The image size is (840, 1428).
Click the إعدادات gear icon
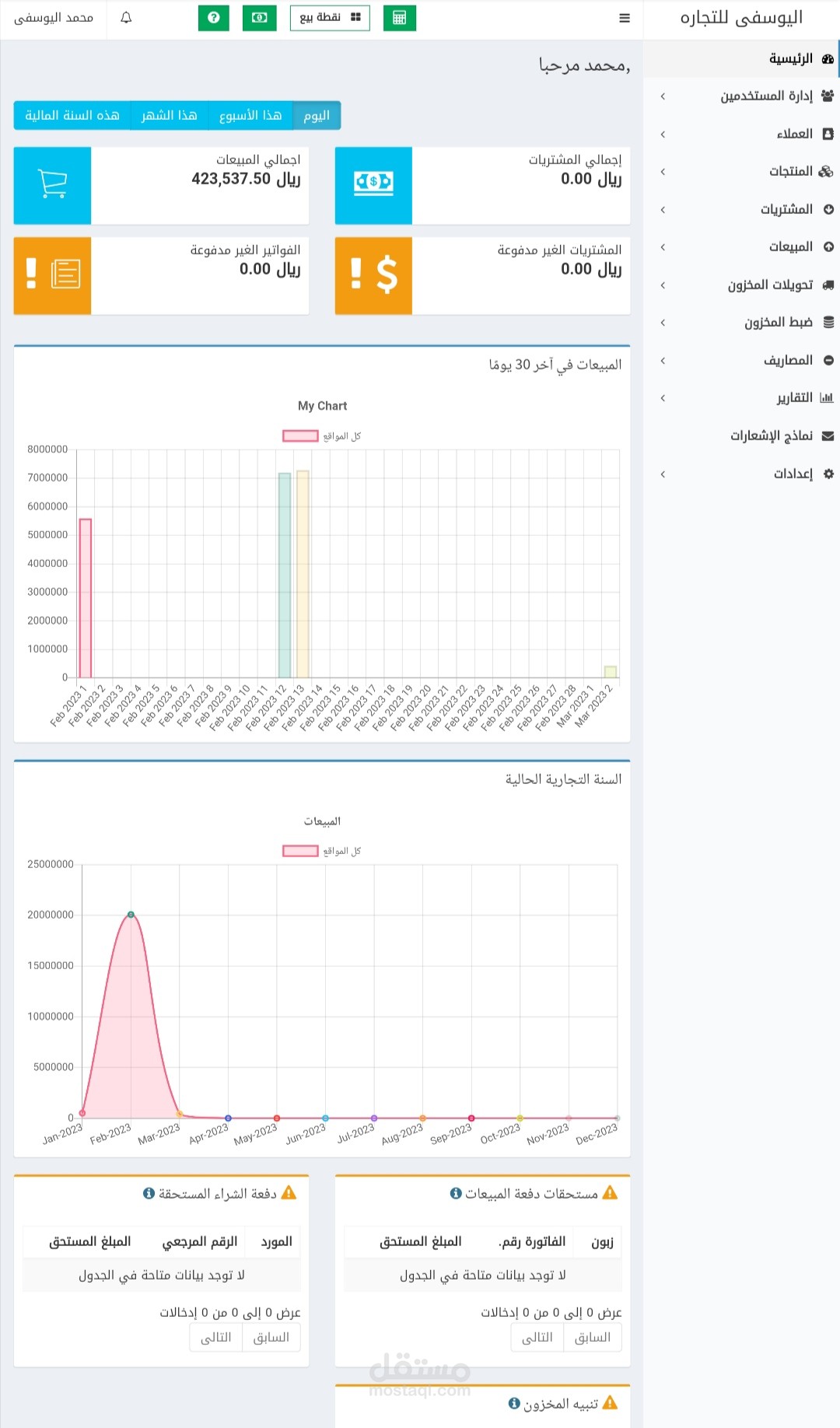(x=828, y=474)
